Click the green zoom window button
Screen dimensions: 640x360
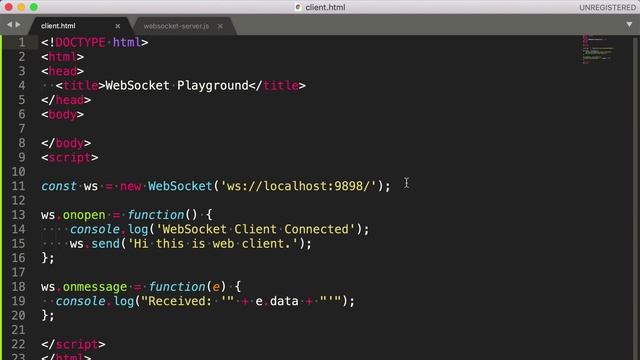[x=34, y=7]
